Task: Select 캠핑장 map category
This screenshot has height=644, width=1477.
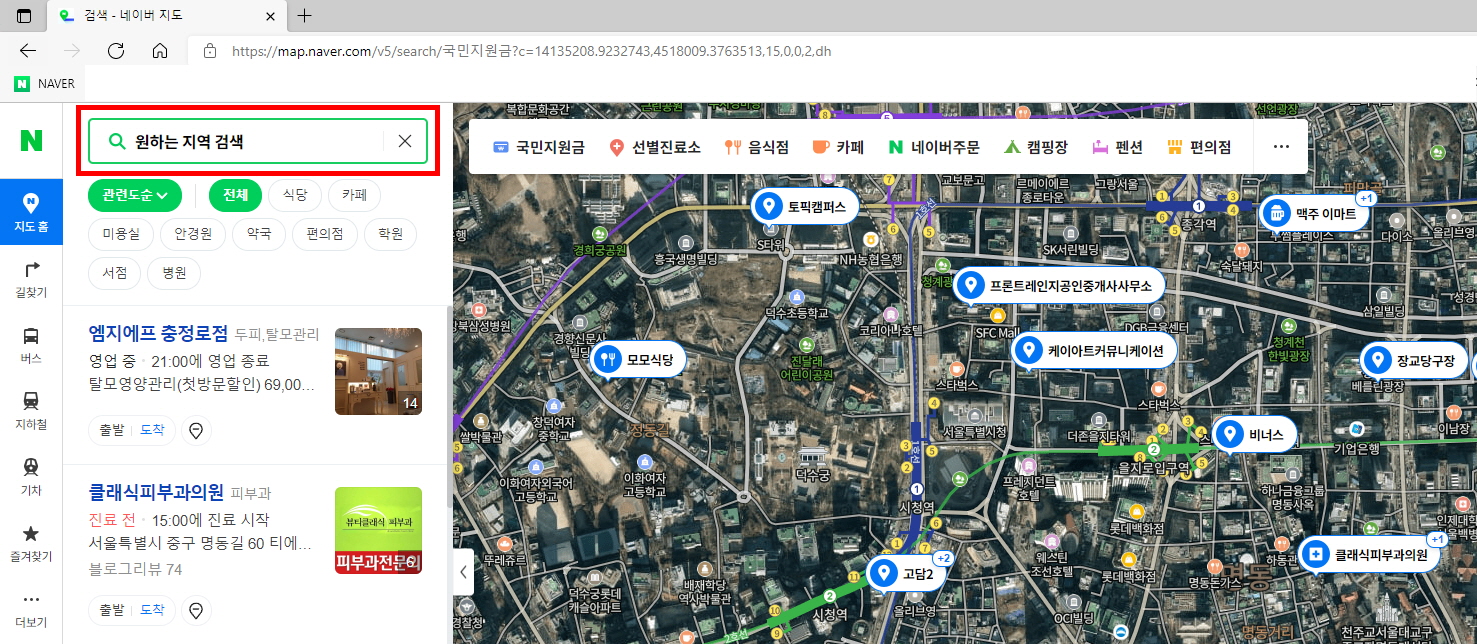Action: [1036, 147]
